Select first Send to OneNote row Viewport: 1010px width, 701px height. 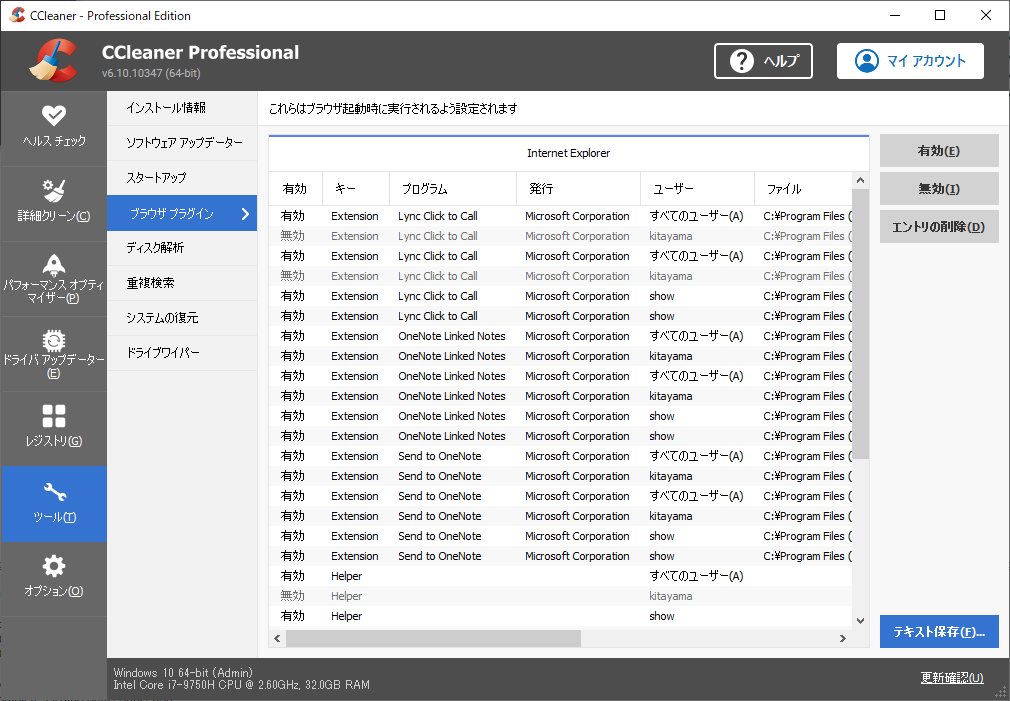click(x=560, y=456)
